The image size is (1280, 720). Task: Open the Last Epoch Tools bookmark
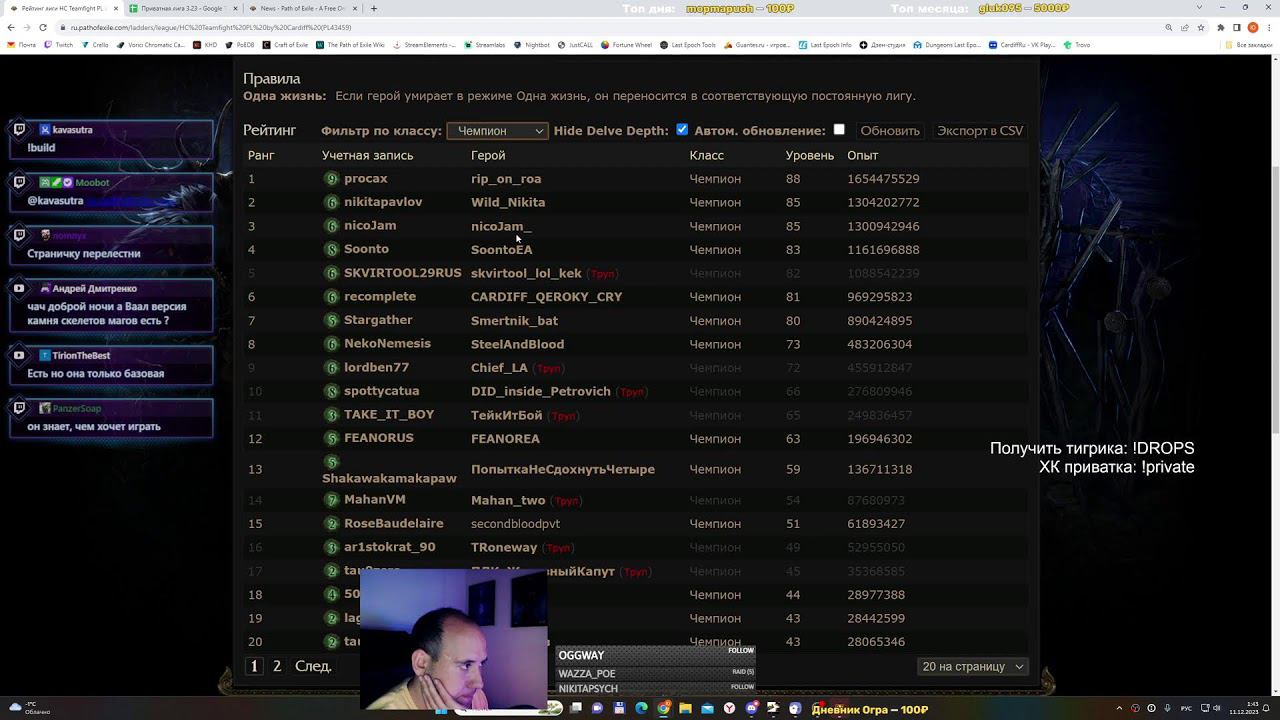click(x=688, y=45)
